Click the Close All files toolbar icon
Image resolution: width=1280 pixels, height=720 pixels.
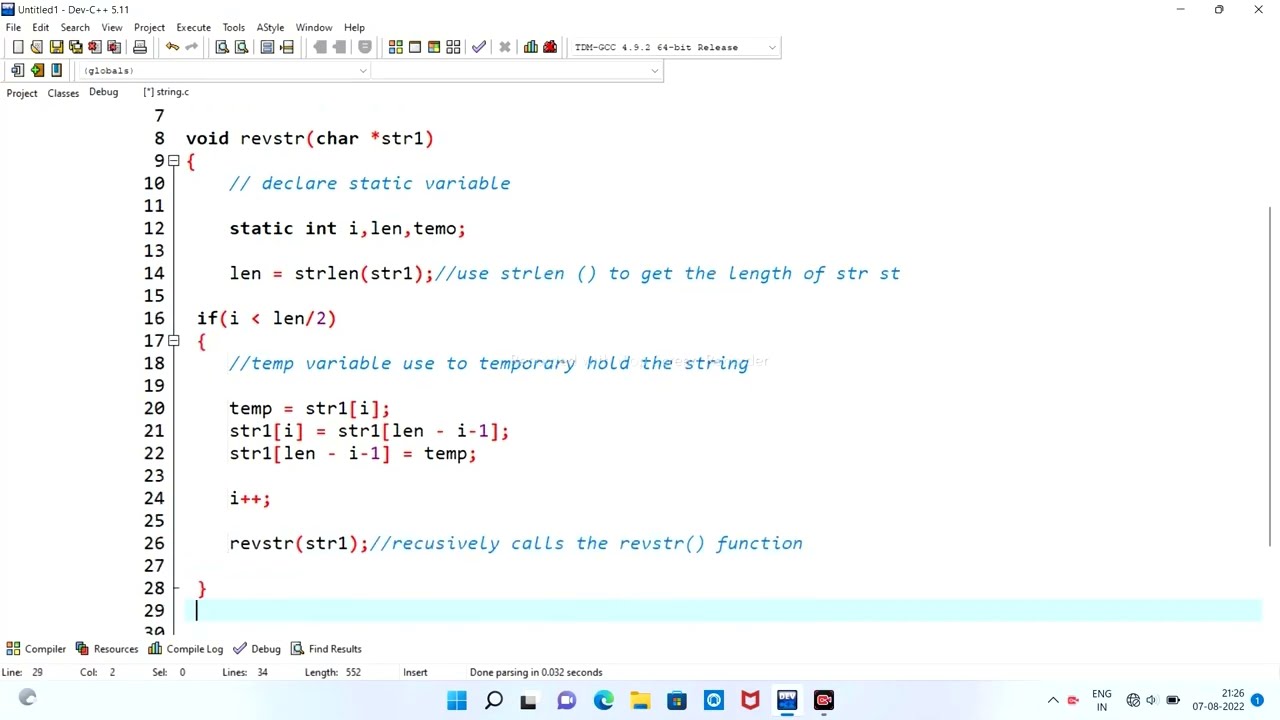(113, 47)
